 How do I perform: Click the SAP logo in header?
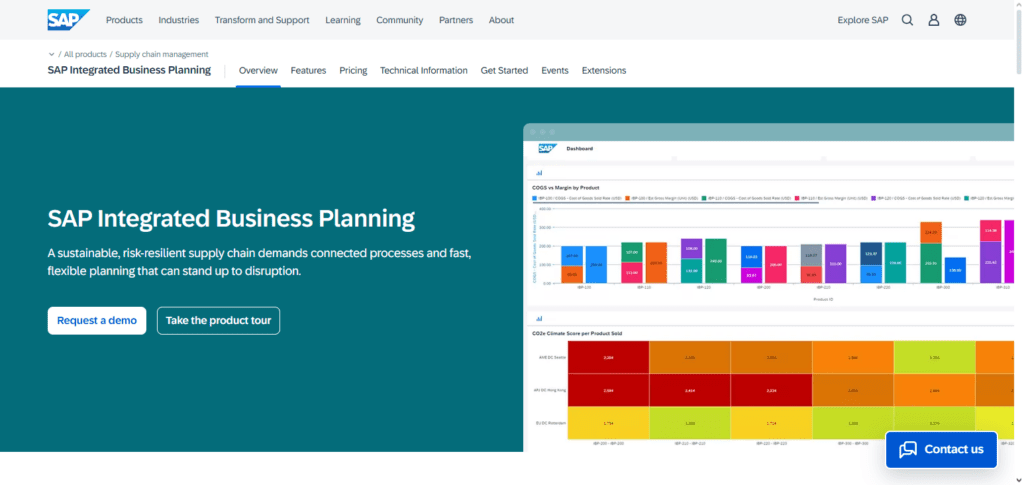point(68,20)
